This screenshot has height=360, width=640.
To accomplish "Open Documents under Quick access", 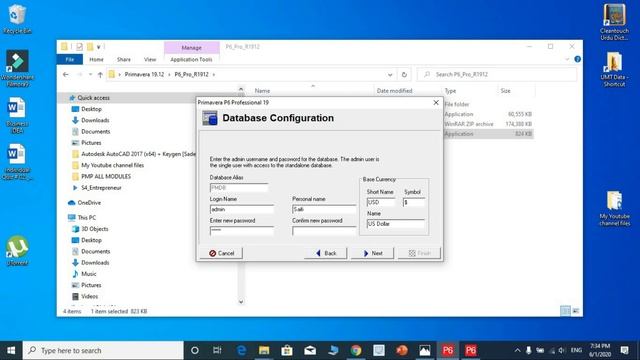I will [x=96, y=131].
